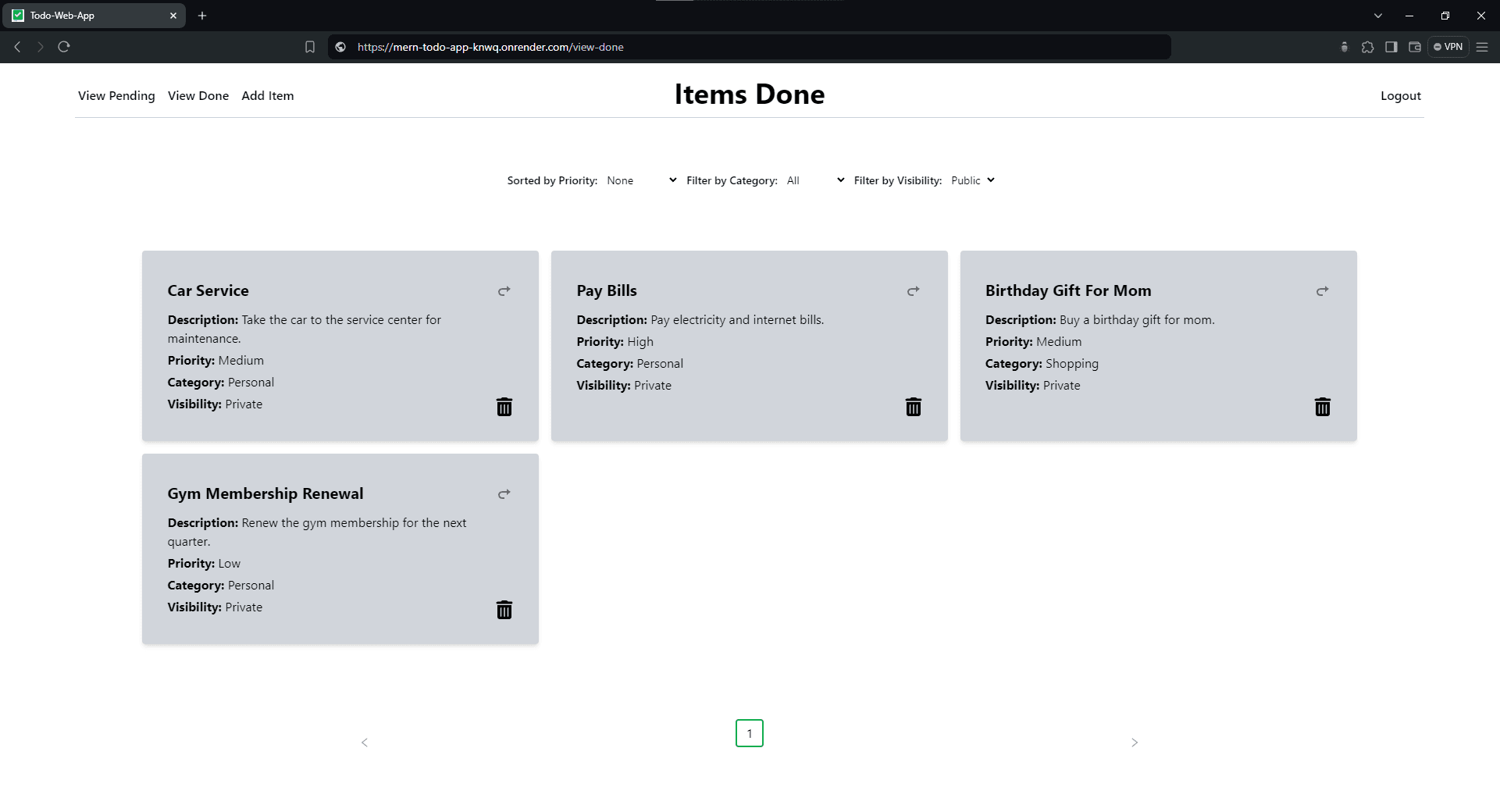
Task: Click trash icon on Birthday Gift card
Action: 1322,407
